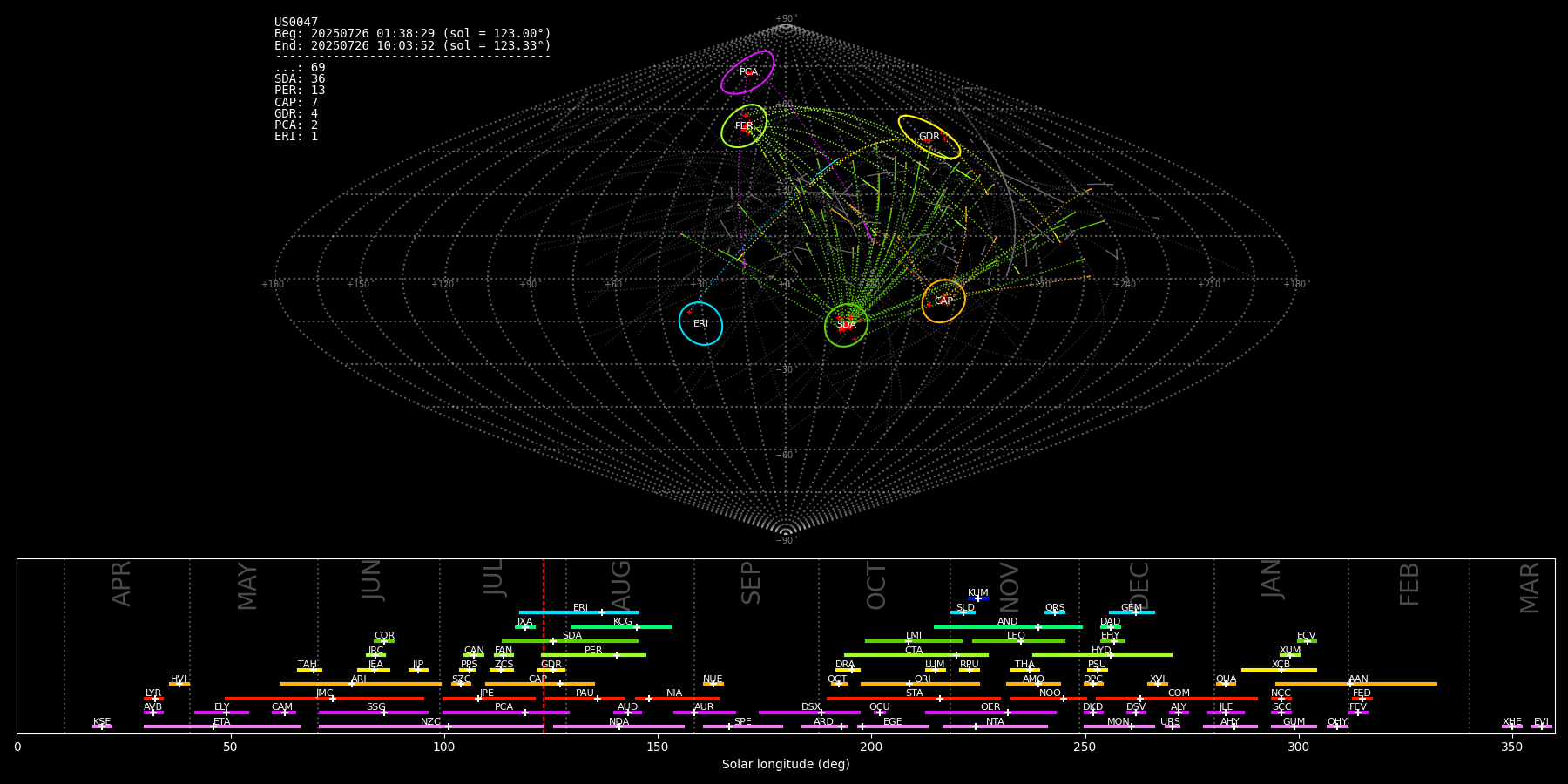Click the cyan ERI radiant ellipse
1568x784 pixels.
(701, 323)
